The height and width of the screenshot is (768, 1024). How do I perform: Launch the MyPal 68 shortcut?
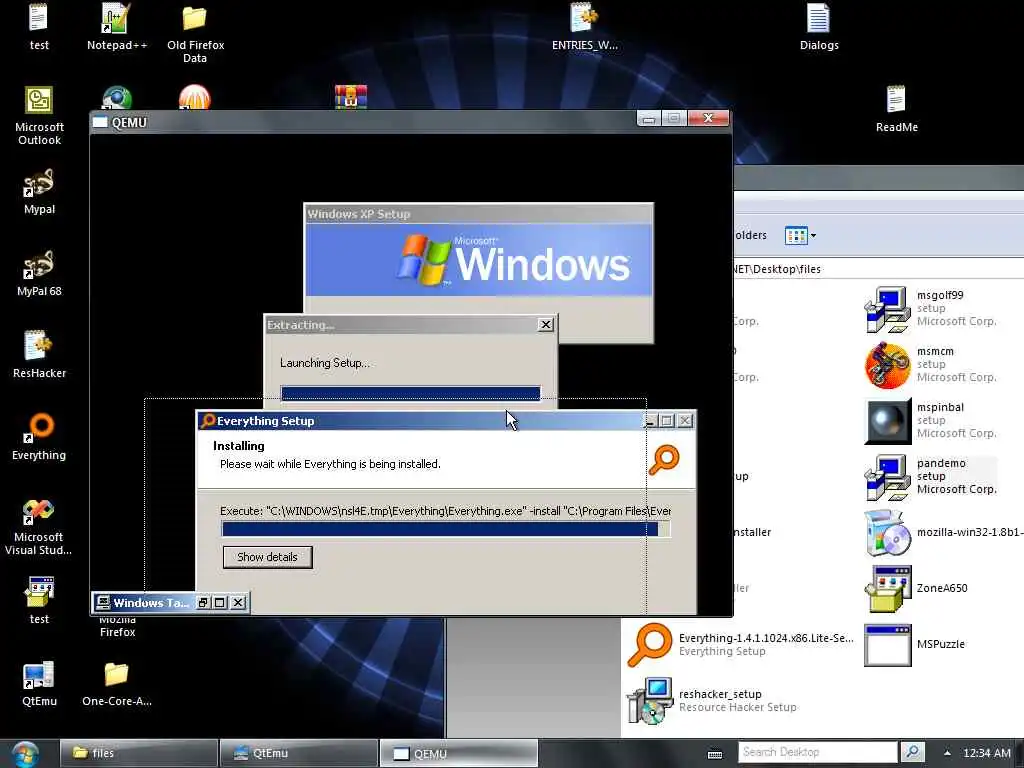(39, 273)
